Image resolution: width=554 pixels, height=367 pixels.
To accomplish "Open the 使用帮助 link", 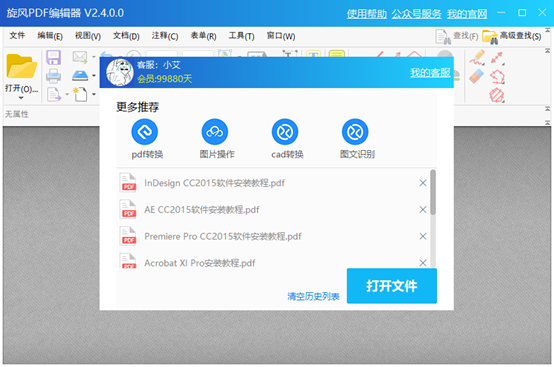I will tap(367, 14).
